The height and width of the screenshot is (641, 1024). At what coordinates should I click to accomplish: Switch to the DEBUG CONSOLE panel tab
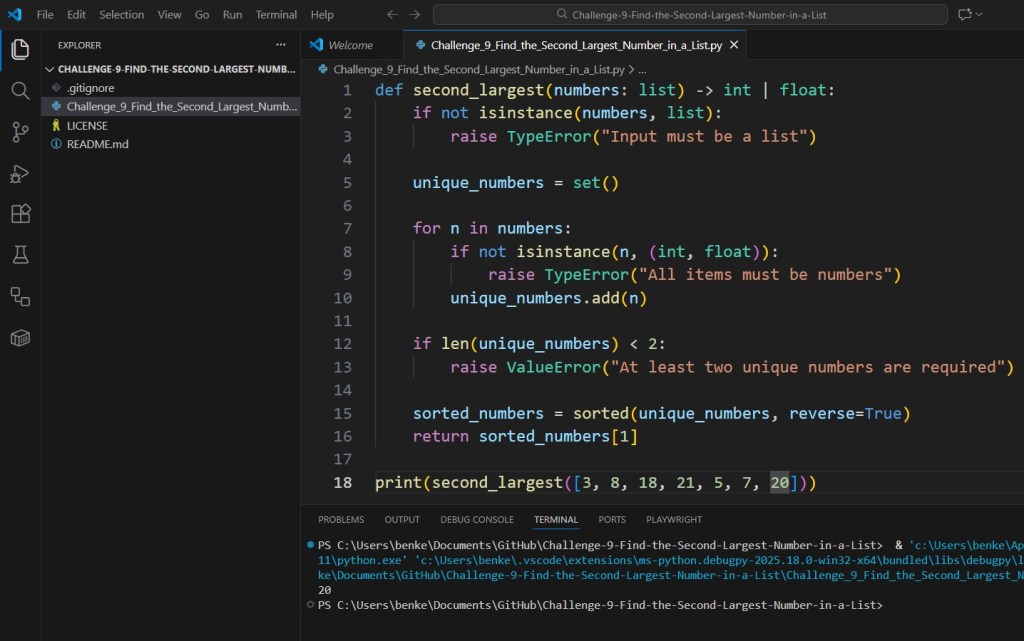pyautogui.click(x=477, y=519)
